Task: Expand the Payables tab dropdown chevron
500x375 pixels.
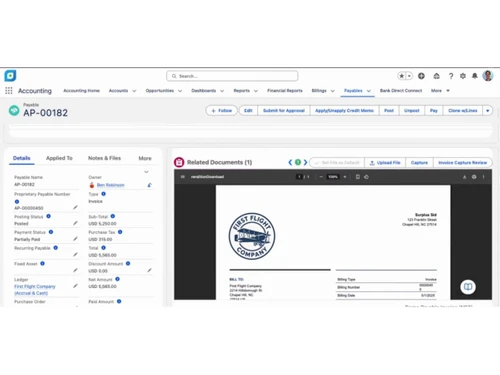Action: tap(369, 91)
